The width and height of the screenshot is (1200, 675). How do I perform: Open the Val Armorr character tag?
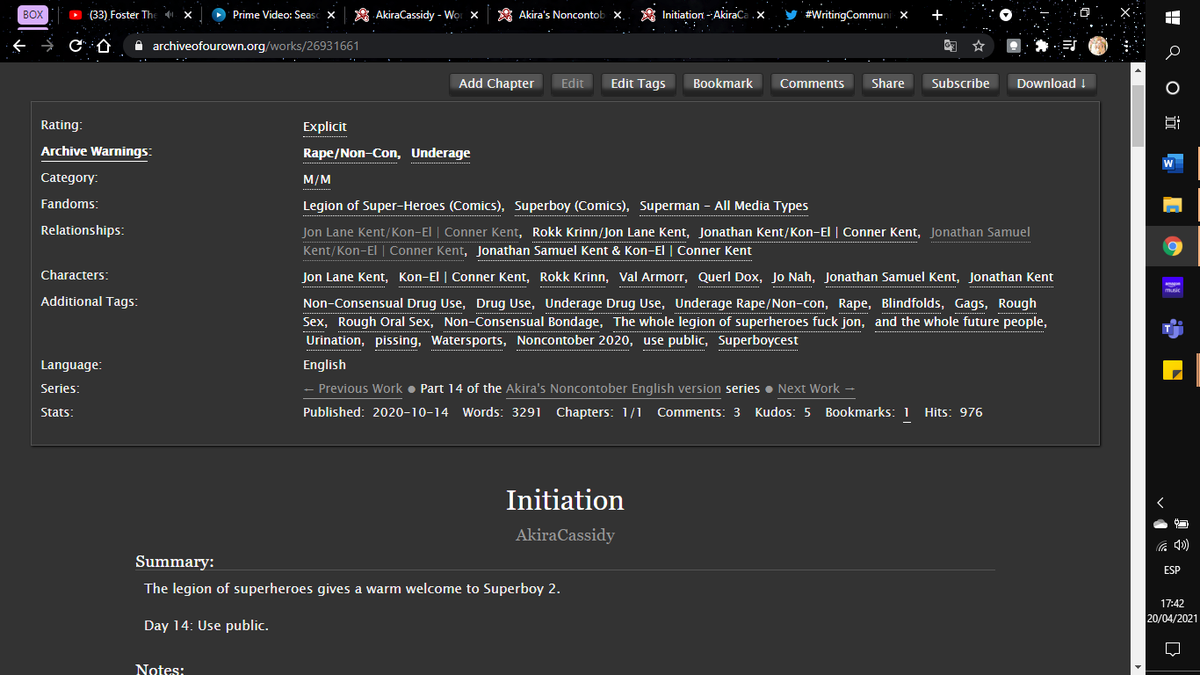(x=653, y=277)
